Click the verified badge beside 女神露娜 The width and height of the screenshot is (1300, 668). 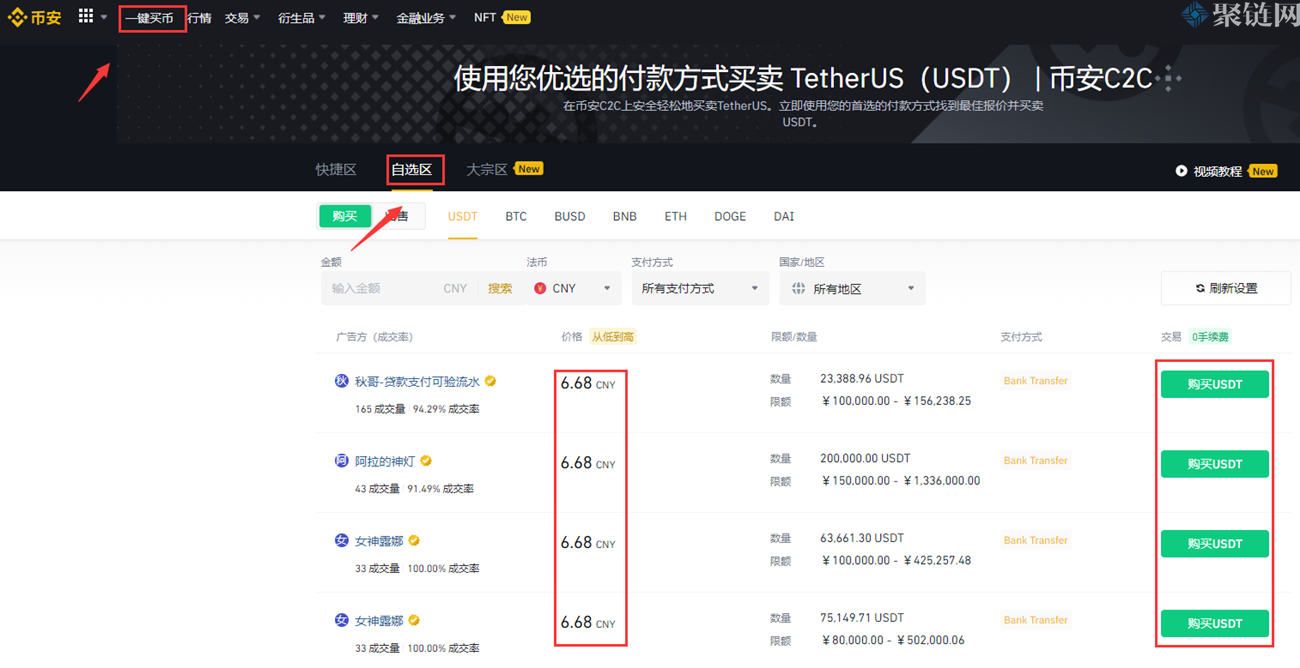coord(414,540)
